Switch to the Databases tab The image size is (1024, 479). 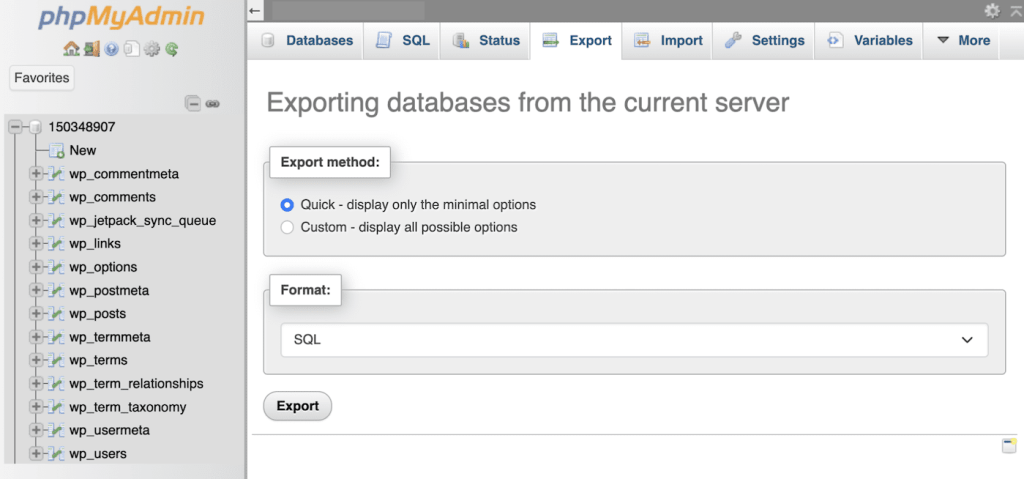[306, 41]
